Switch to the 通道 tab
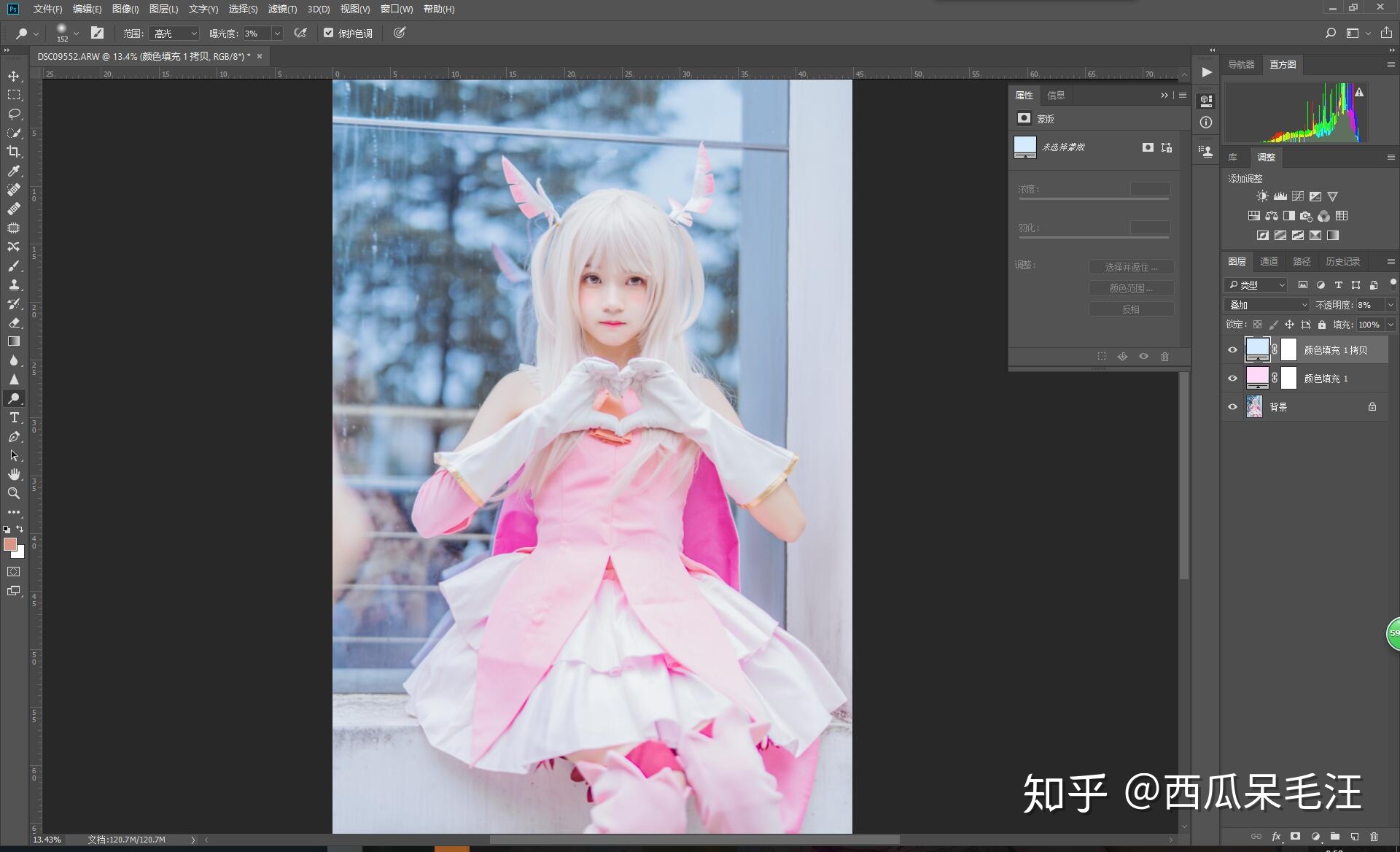The height and width of the screenshot is (852, 1400). coord(1269,262)
